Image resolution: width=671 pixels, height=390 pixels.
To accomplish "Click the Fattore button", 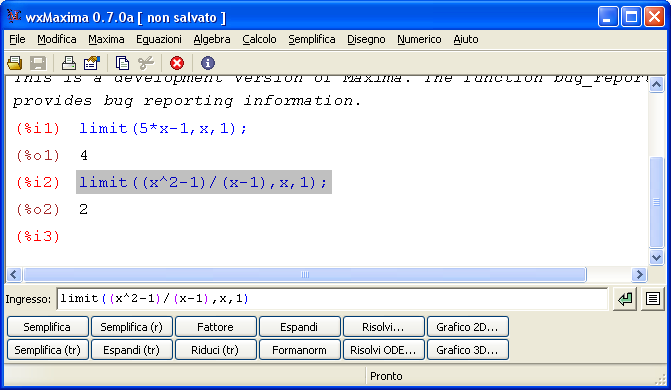I will coord(215,327).
